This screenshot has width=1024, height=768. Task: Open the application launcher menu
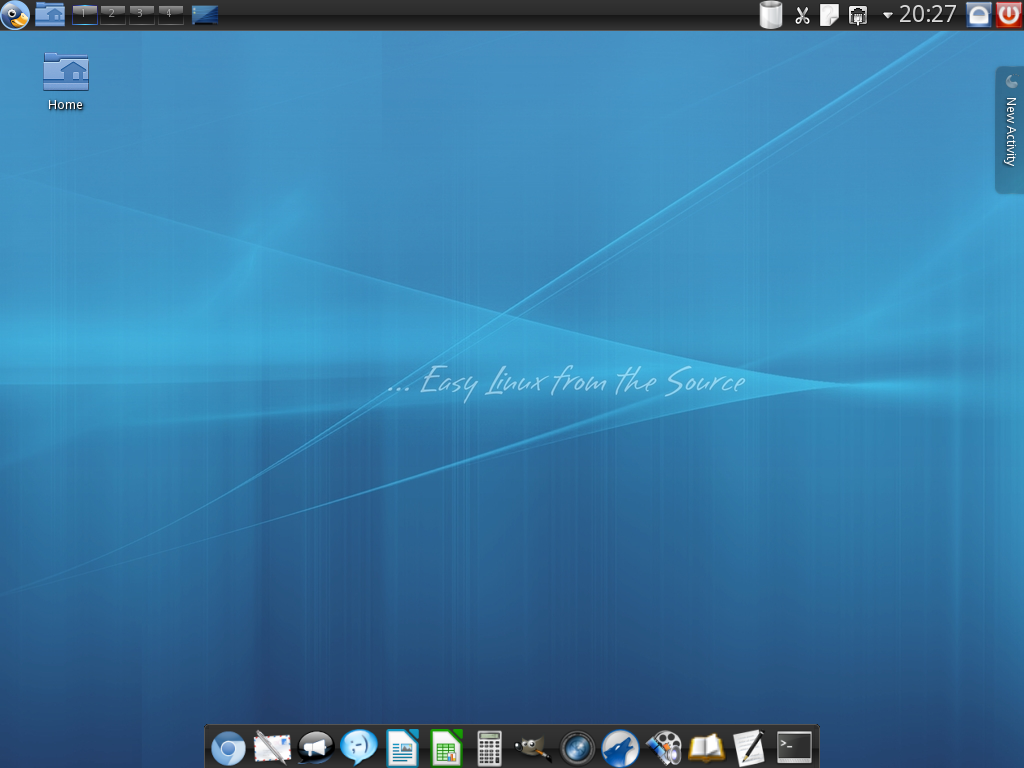(15, 14)
